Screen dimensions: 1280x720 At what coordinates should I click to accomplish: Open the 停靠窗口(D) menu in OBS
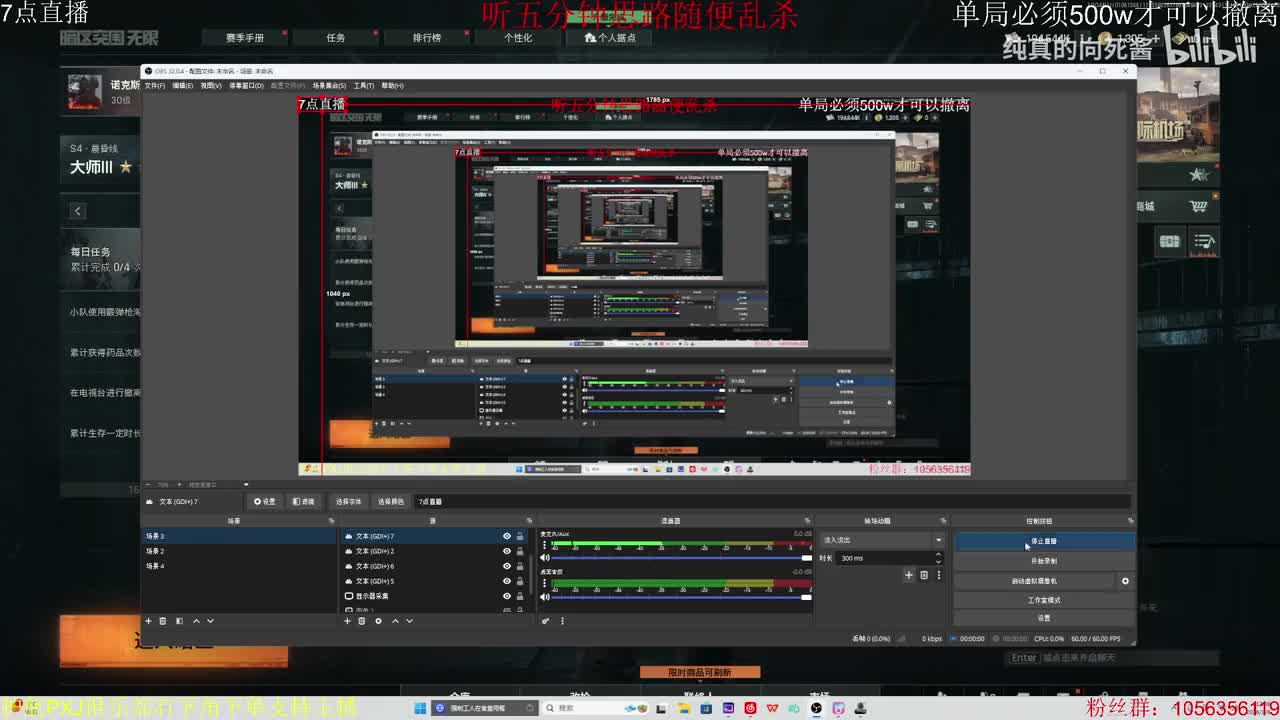click(x=247, y=86)
